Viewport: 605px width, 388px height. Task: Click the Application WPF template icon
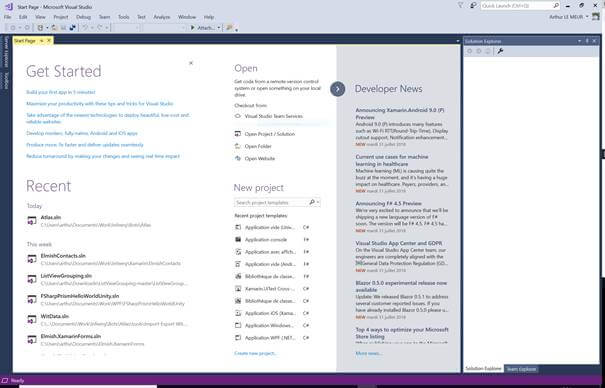[x=238, y=337]
